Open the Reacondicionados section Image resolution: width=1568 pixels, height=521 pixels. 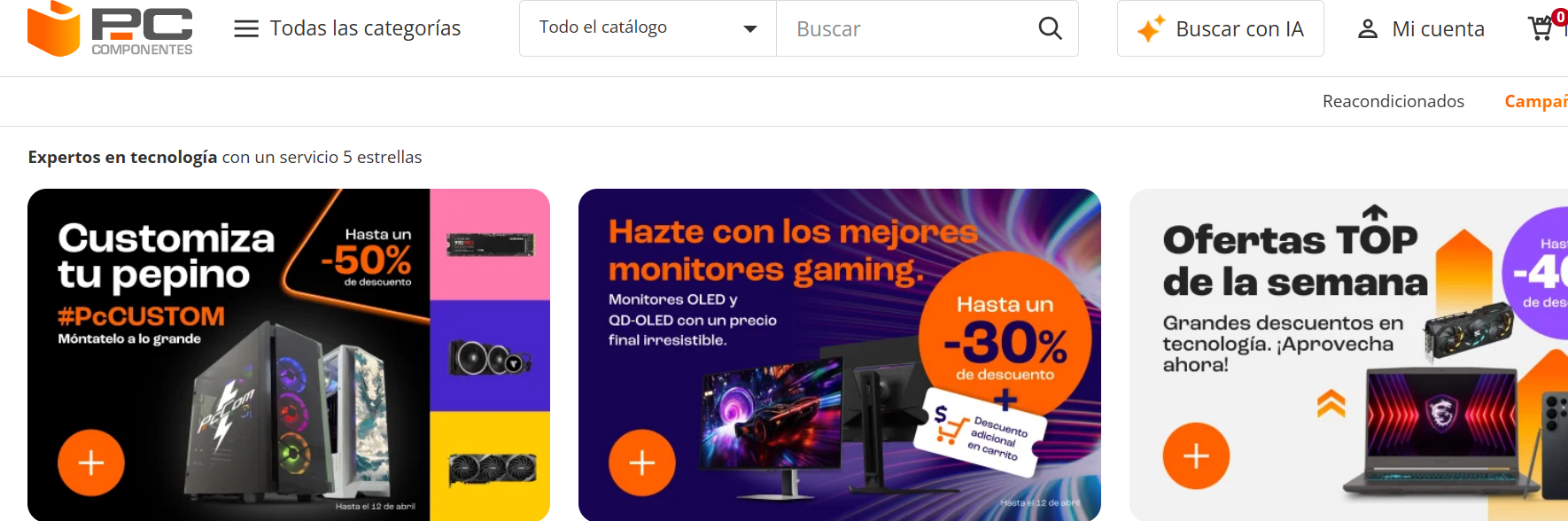1393,101
